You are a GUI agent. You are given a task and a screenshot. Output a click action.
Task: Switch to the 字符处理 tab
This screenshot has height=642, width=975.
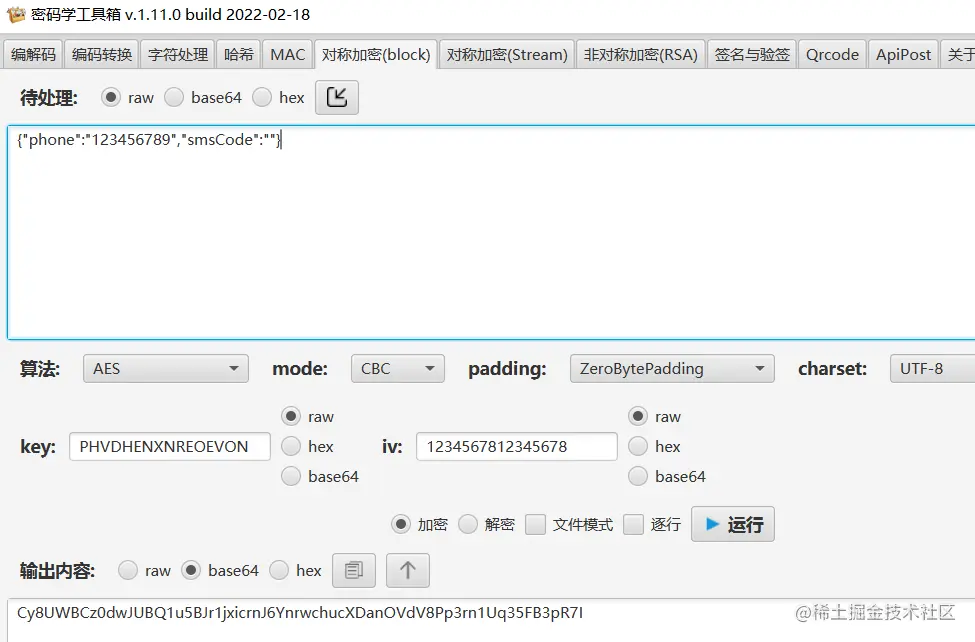tap(178, 55)
